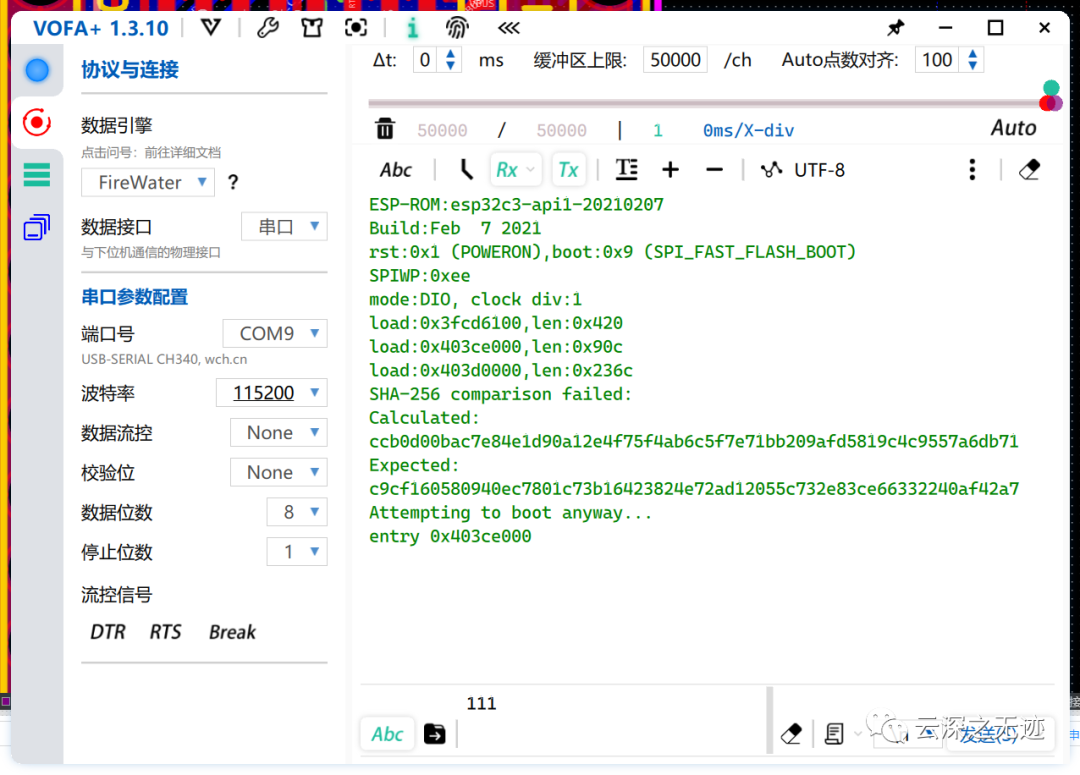
Task: Open the green info icon
Action: (x=412, y=27)
